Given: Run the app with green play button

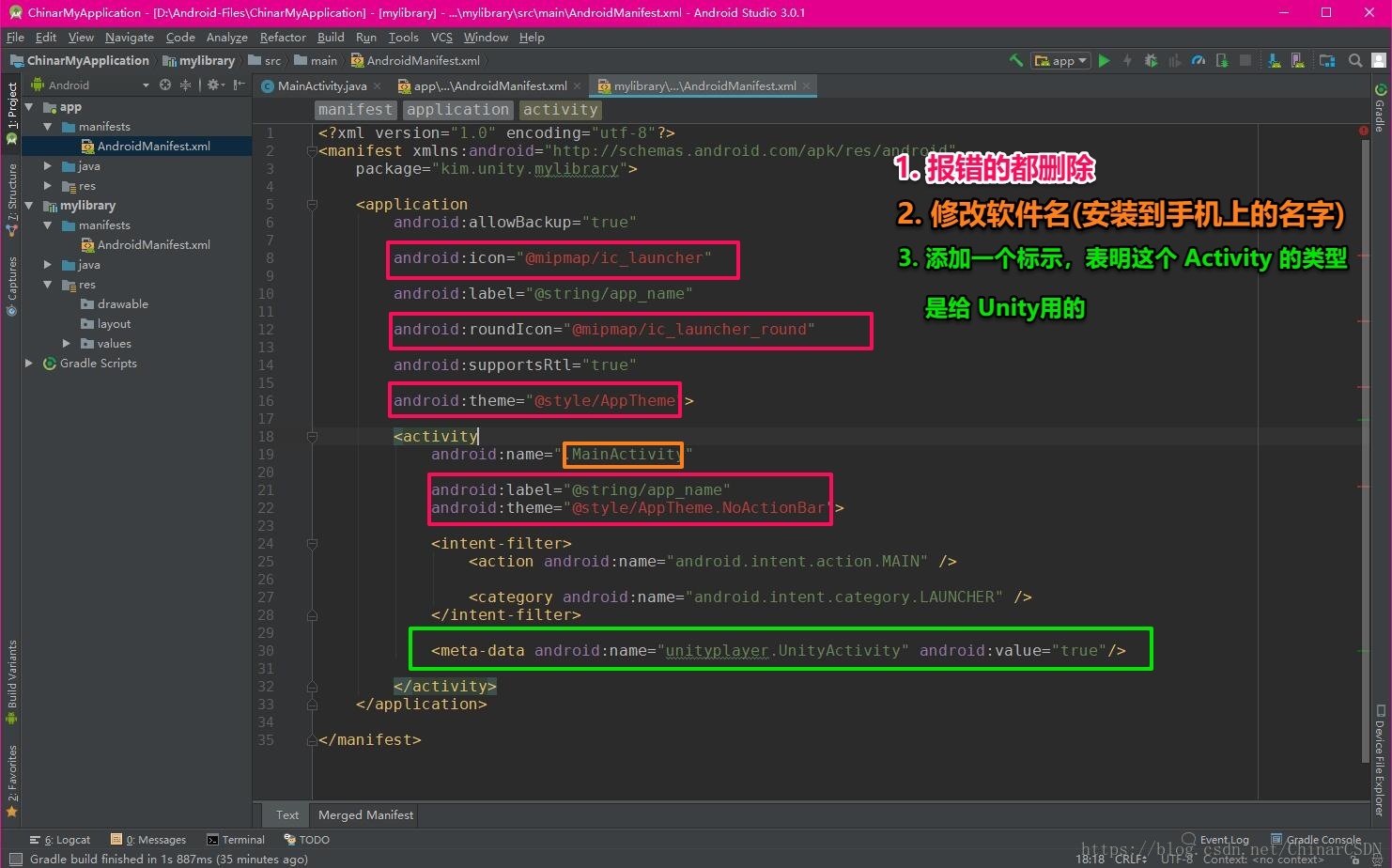Looking at the screenshot, I should (1105, 60).
